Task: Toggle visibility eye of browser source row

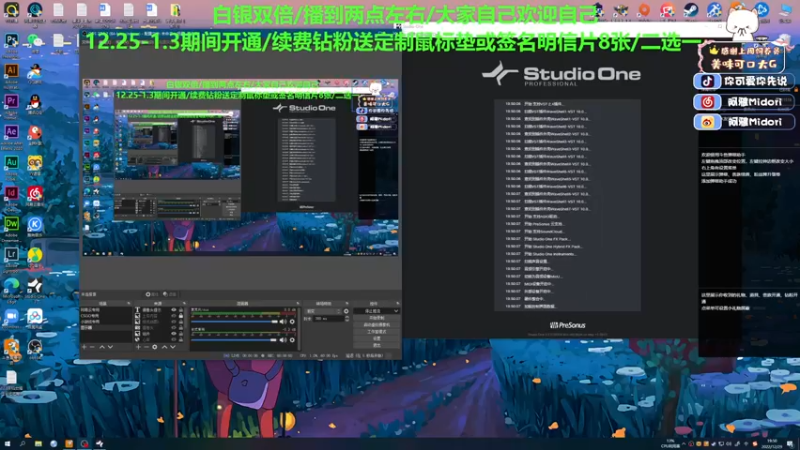Action: pos(174,339)
